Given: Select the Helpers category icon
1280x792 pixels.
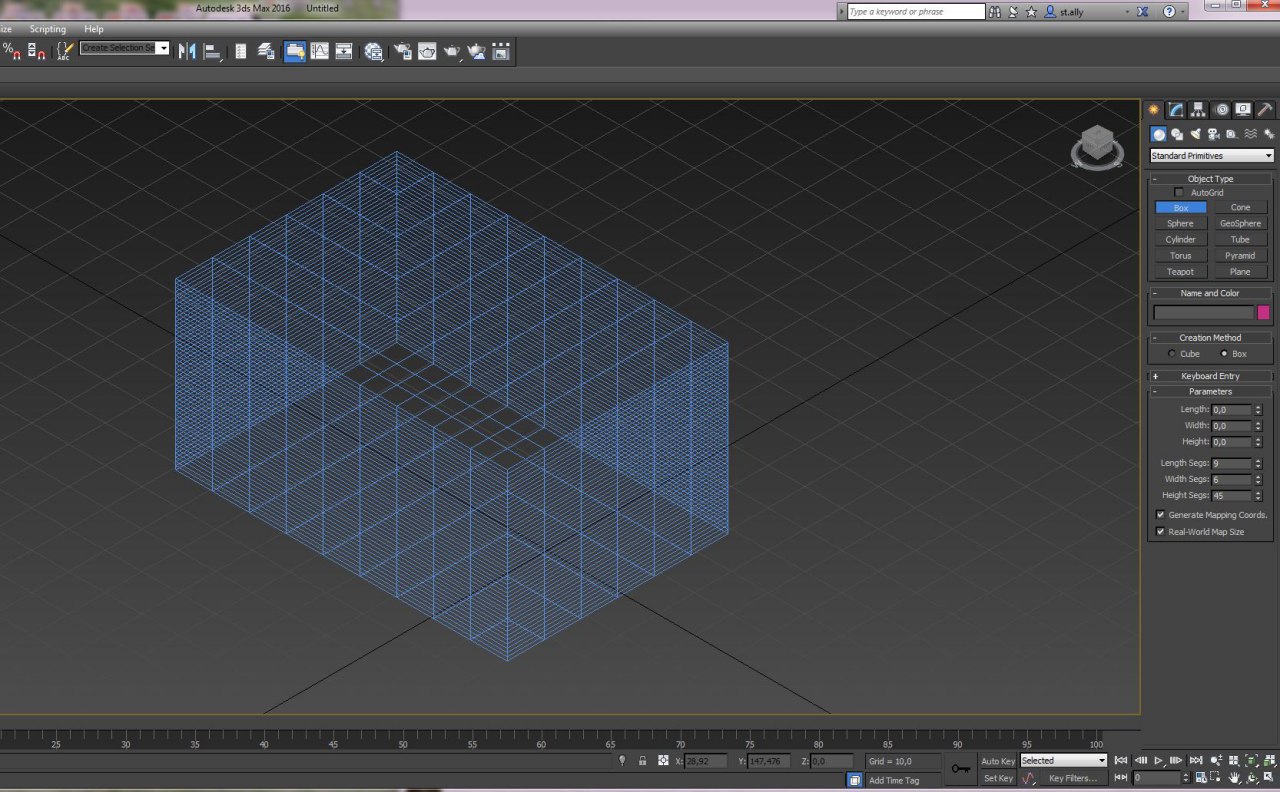Looking at the screenshot, I should pyautogui.click(x=1231, y=134).
